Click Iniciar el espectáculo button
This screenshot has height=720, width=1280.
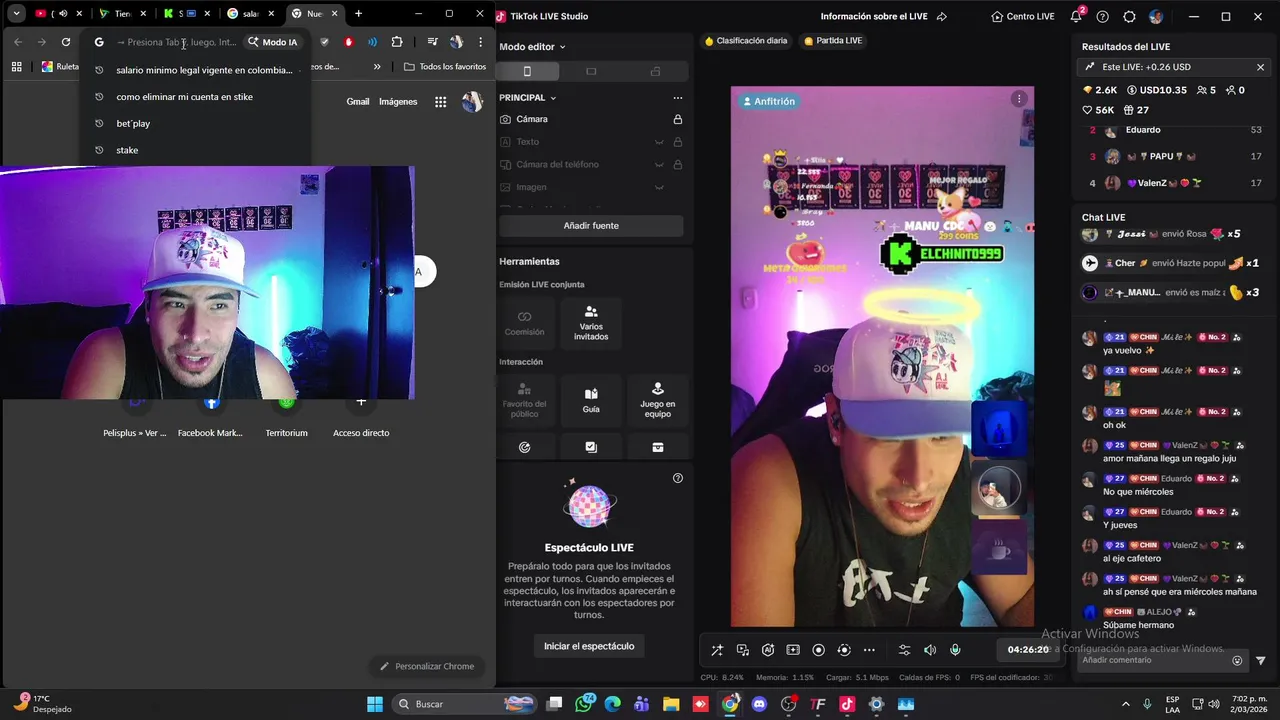click(x=589, y=646)
